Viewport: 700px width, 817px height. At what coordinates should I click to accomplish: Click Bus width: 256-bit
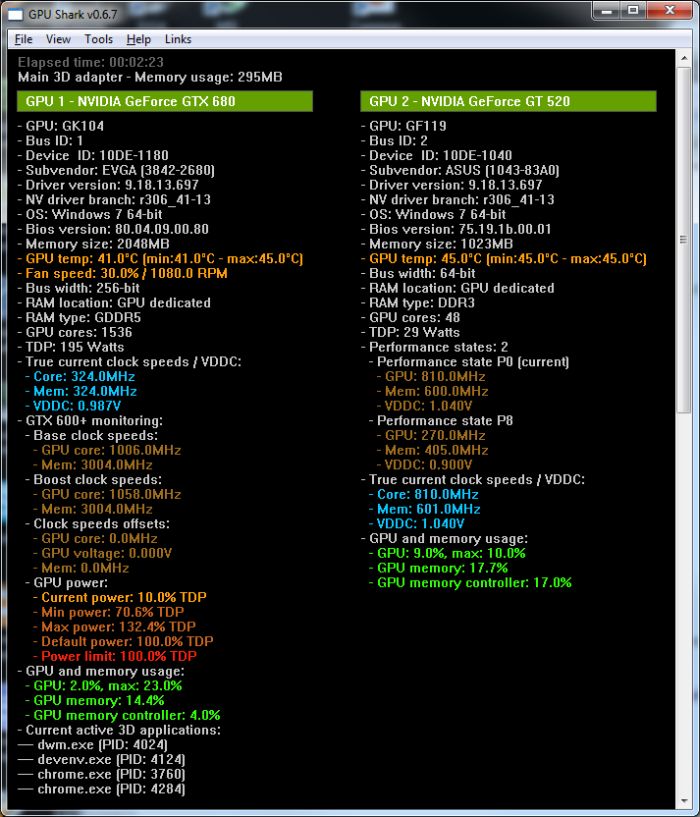[x=79, y=288]
